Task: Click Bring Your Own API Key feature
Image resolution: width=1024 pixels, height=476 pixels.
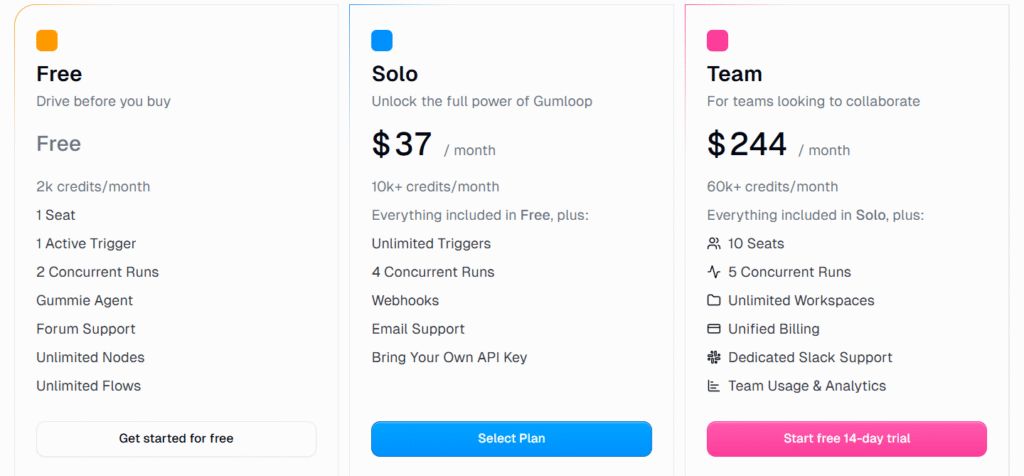Action: coord(449,357)
